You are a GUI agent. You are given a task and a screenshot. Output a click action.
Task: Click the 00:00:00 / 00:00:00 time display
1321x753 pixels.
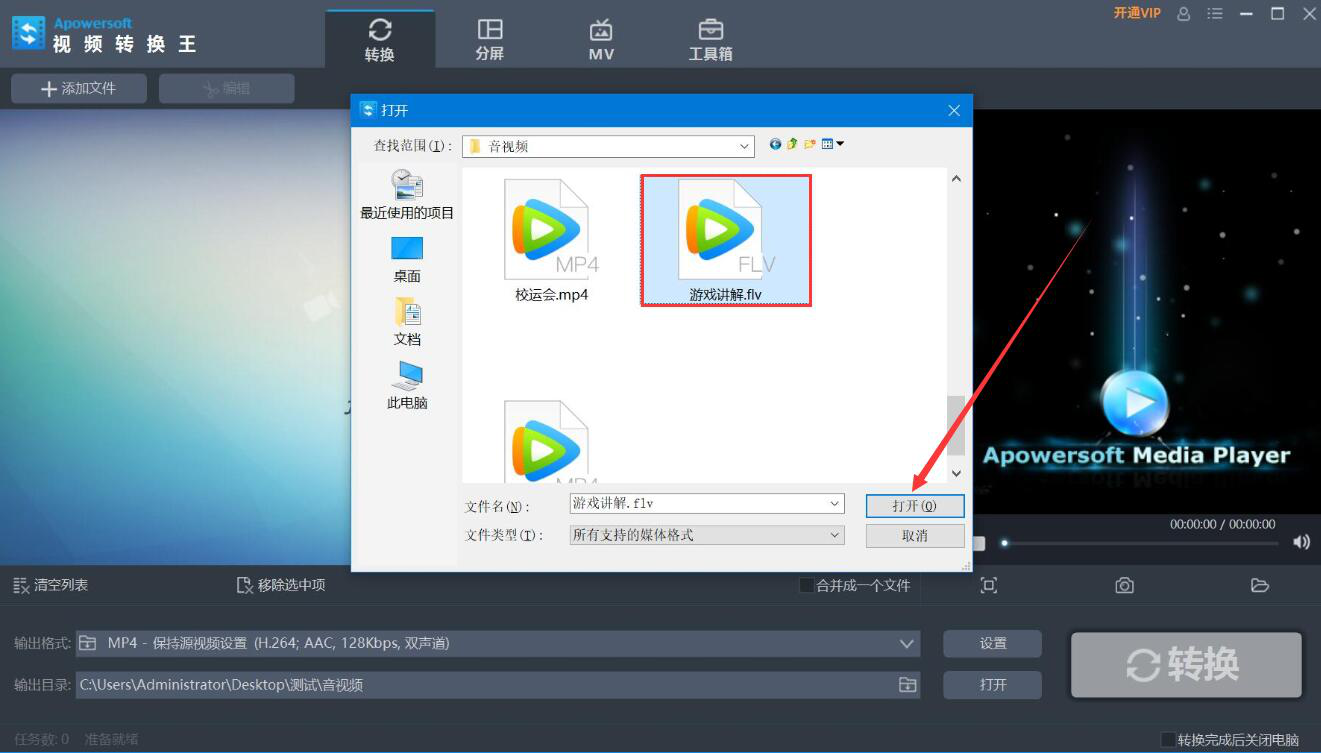click(1223, 524)
